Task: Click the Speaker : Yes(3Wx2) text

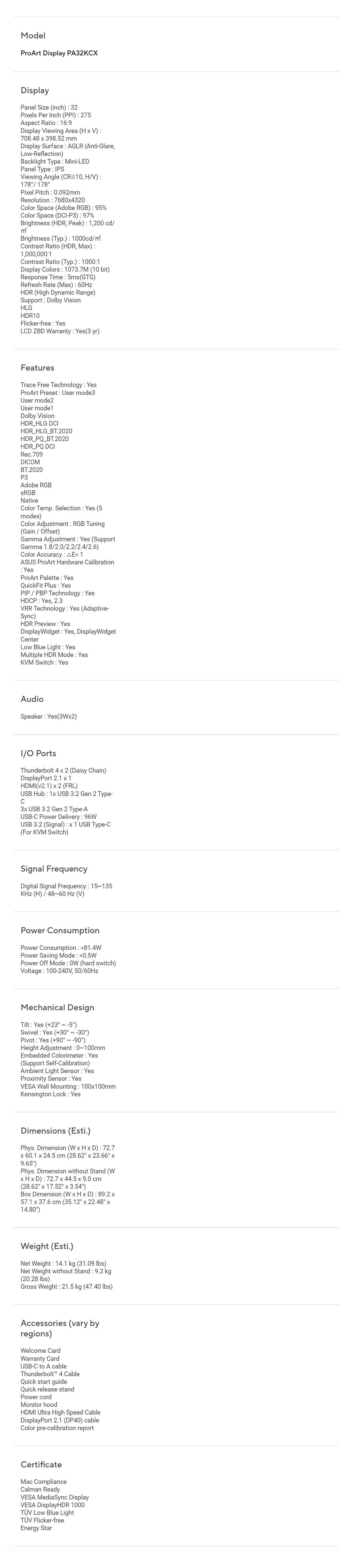Action: tap(49, 717)
